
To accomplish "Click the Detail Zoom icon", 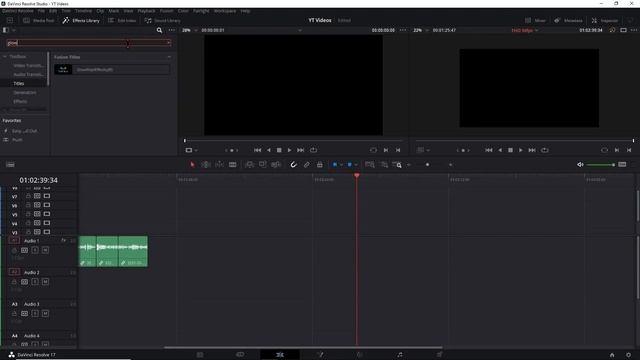I will (x=384, y=164).
